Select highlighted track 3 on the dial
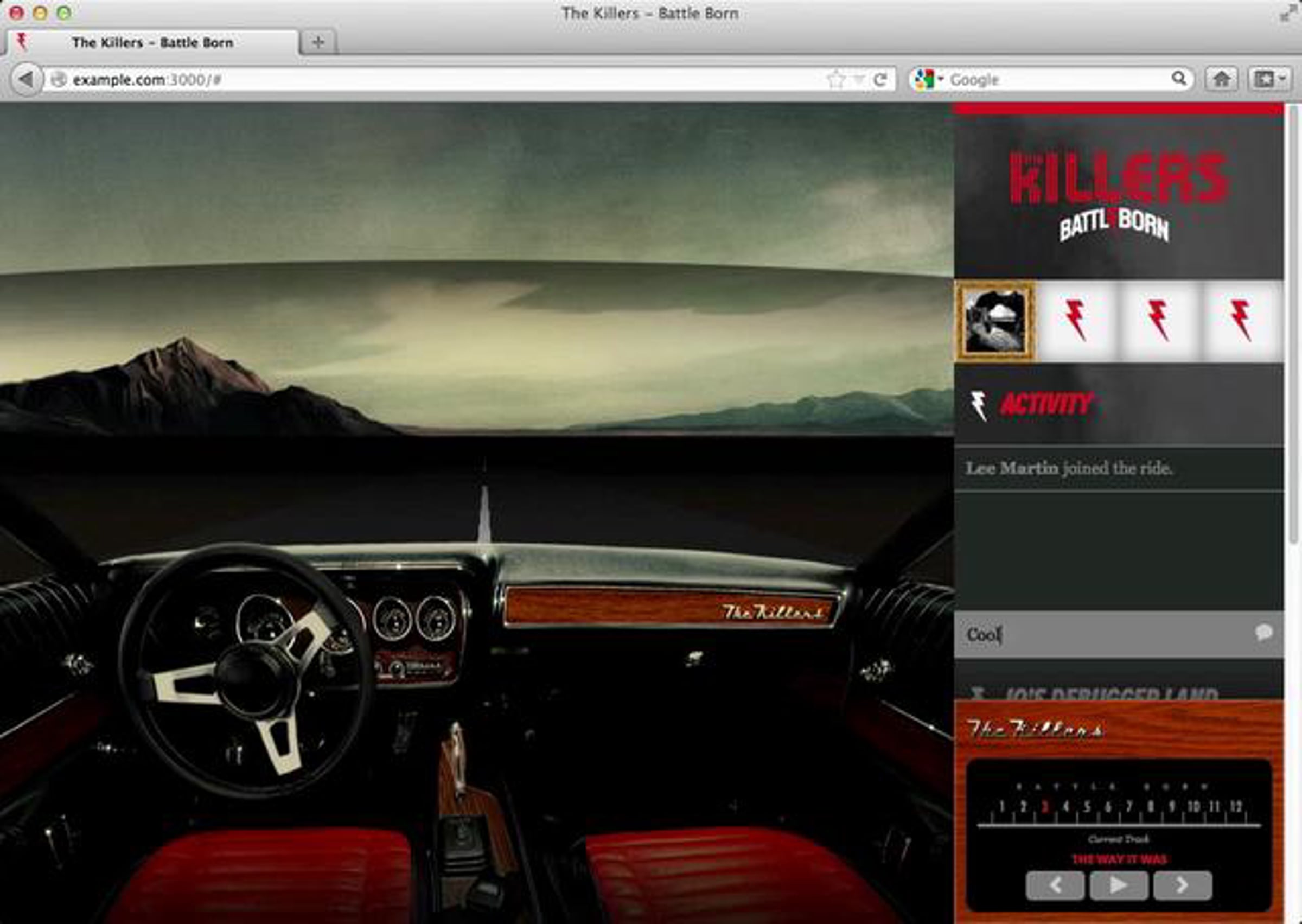The image size is (1302, 924). click(x=1044, y=807)
